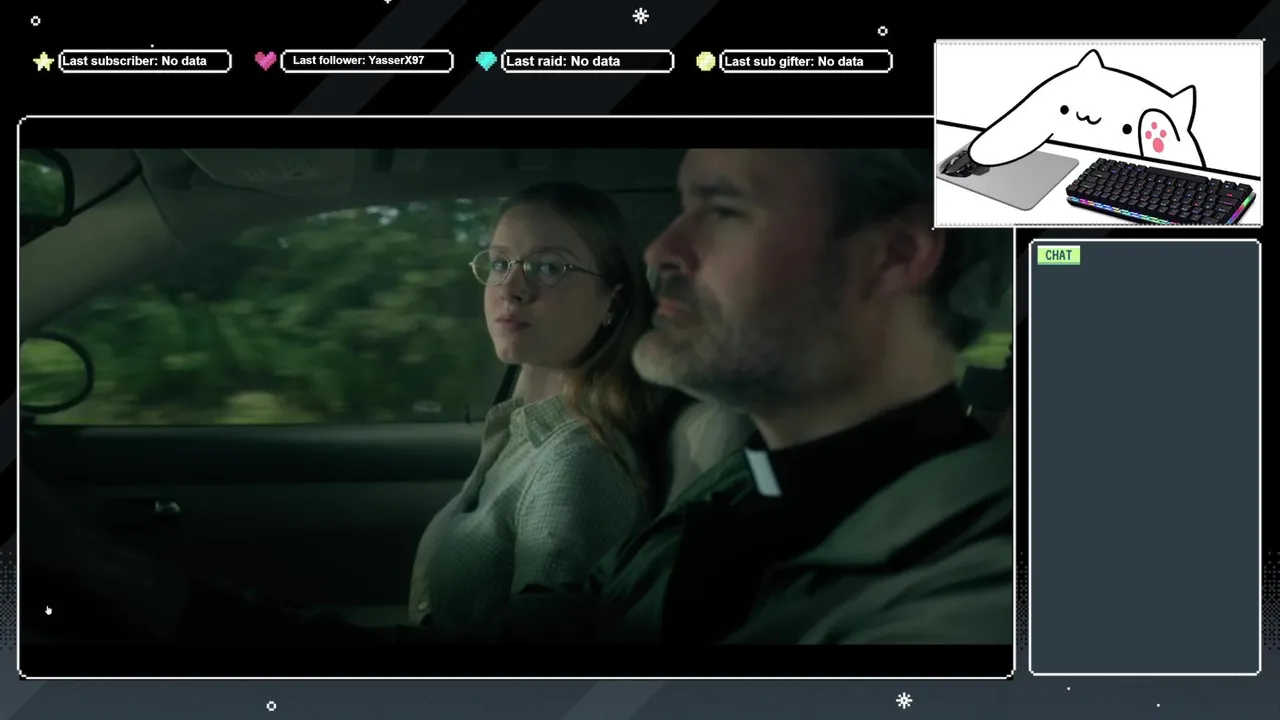This screenshot has height=720, width=1280.
Task: Click the Bongo Cat overlay image
Action: point(1098,134)
